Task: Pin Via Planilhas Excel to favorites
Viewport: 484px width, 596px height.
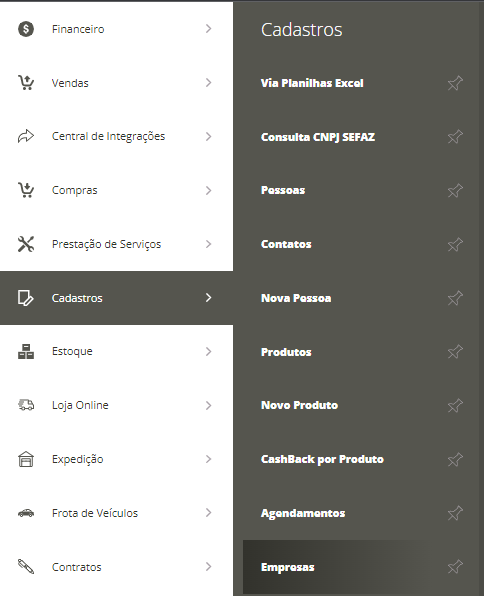Action: point(455,83)
